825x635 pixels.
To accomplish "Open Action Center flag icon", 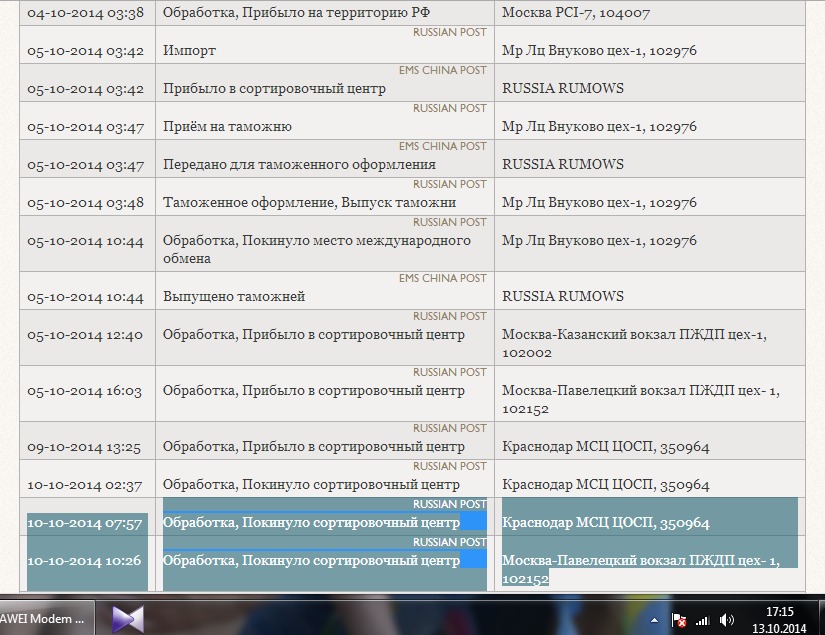I will [679, 620].
